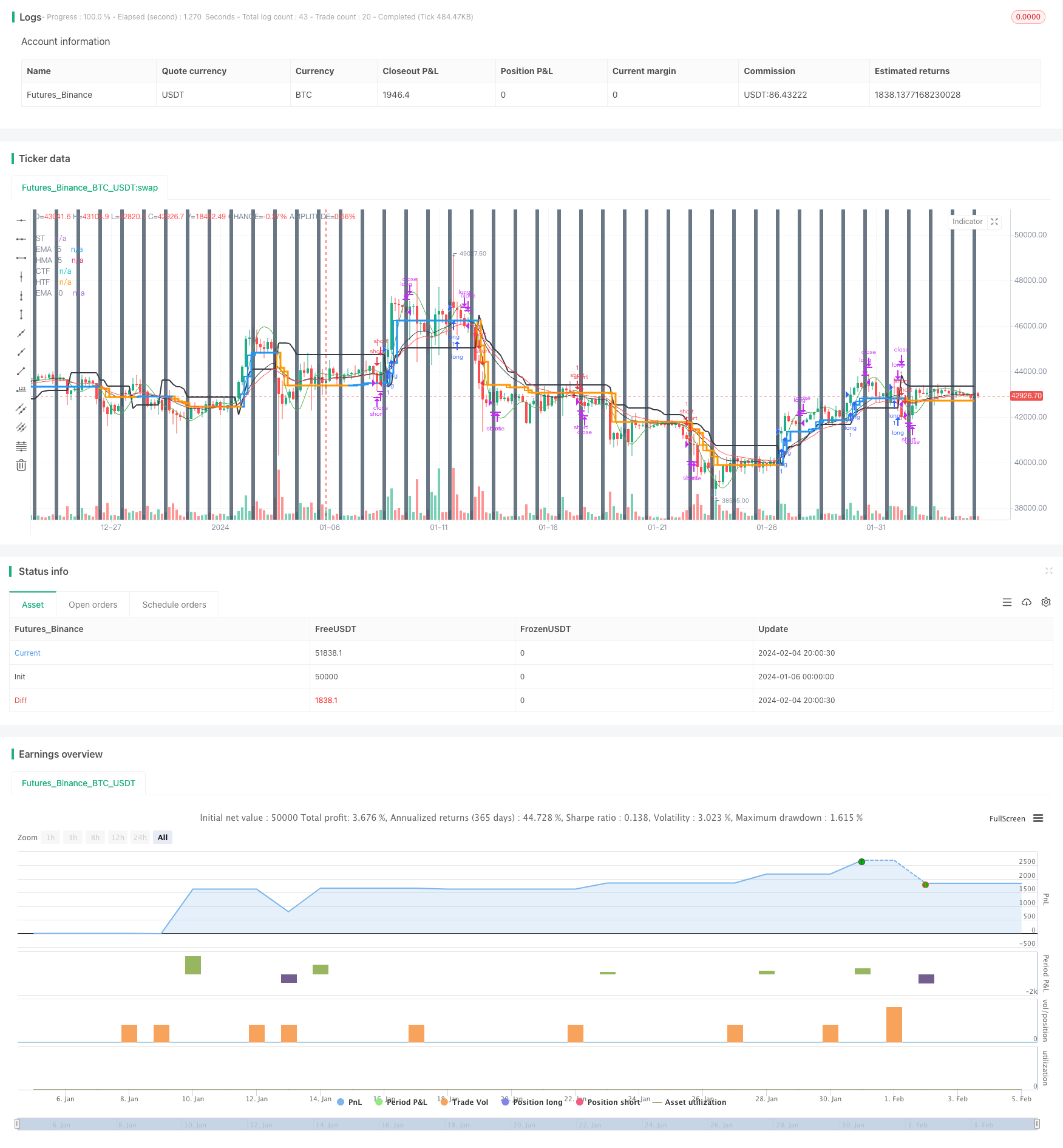Toggle Trade Vol series in legend
Screen dimensions: 1063x1148
pyautogui.click(x=465, y=1102)
